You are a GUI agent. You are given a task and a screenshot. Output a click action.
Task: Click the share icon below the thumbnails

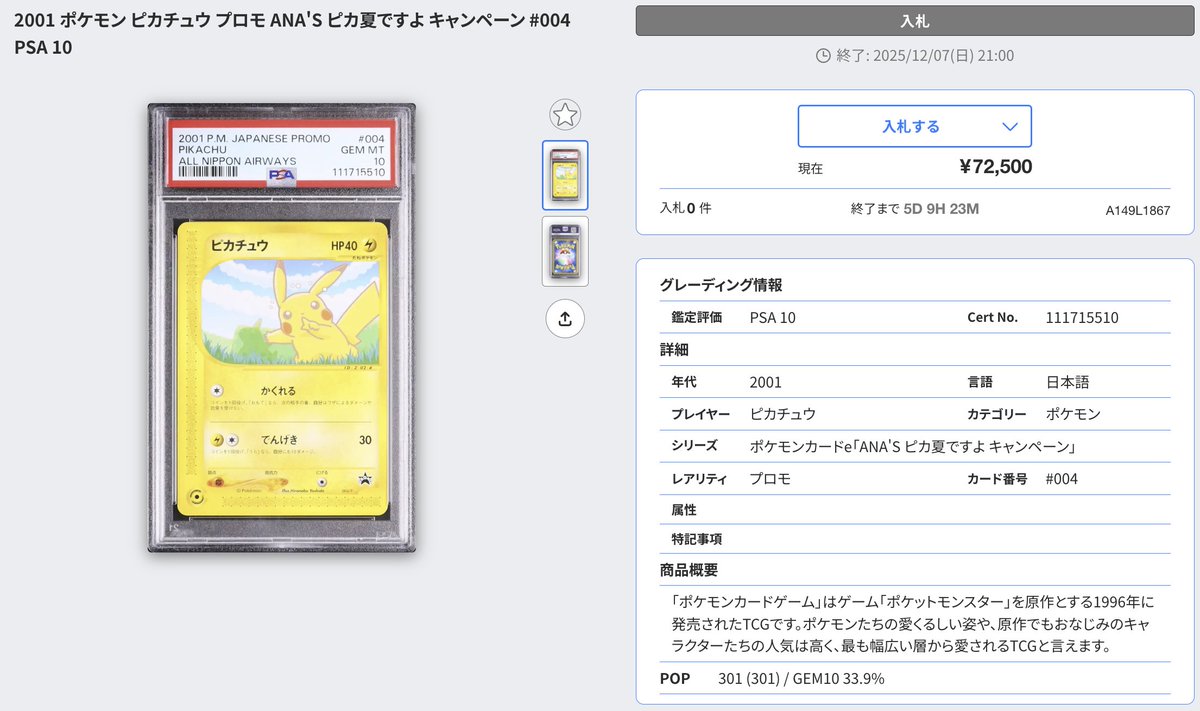[566, 318]
